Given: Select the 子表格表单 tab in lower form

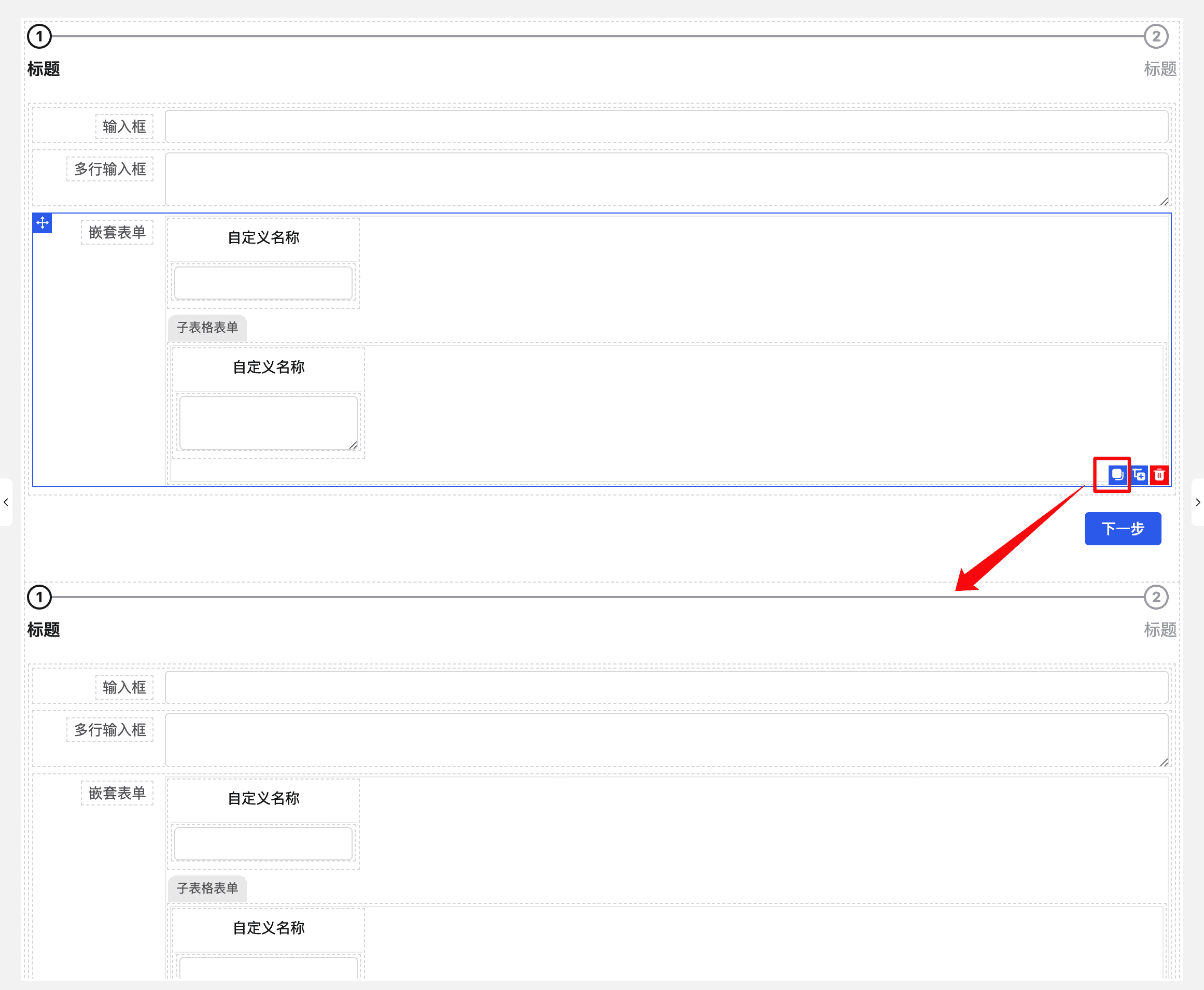Looking at the screenshot, I should pyautogui.click(x=207, y=888).
